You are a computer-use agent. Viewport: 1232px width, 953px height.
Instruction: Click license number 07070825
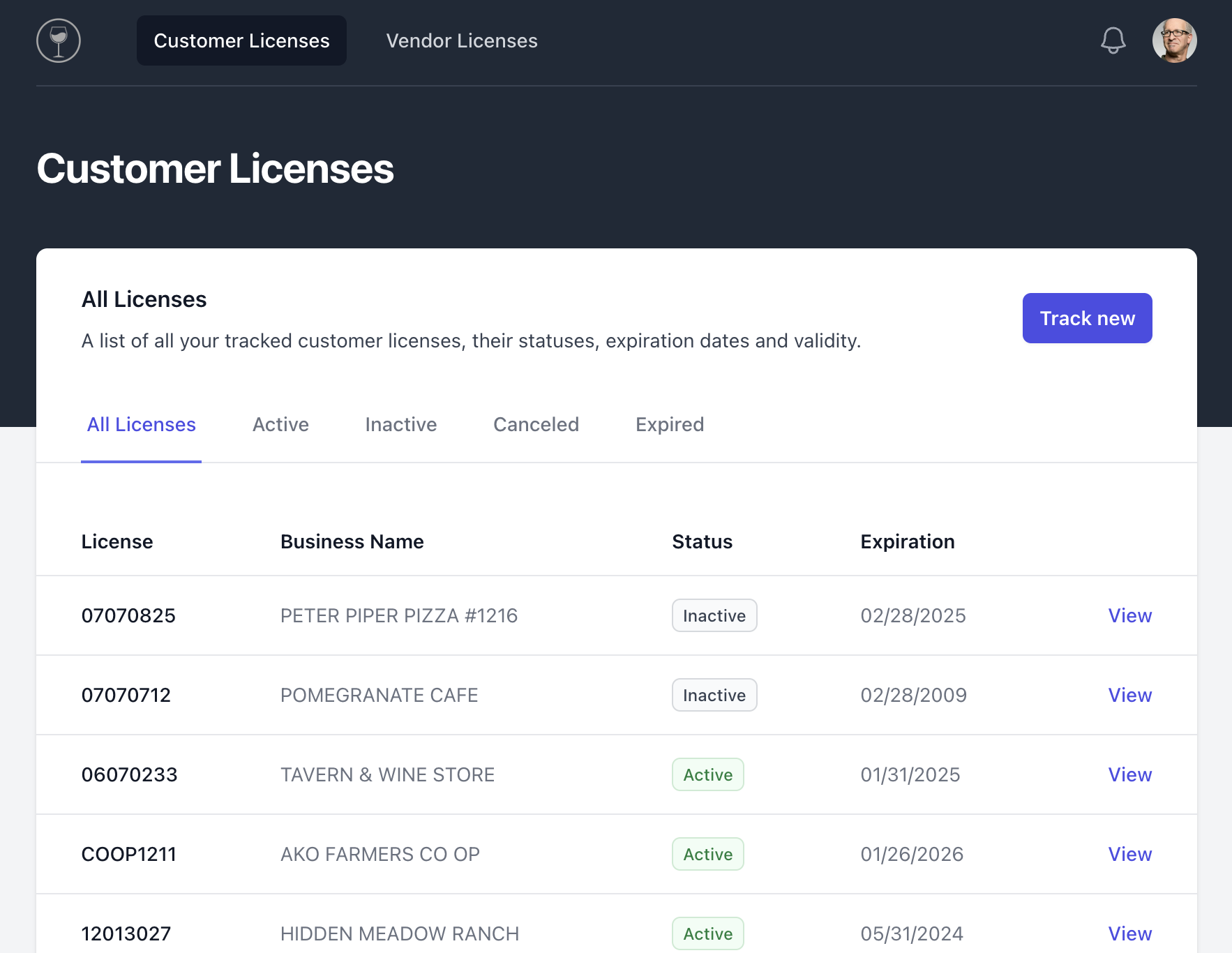pyautogui.click(x=128, y=615)
